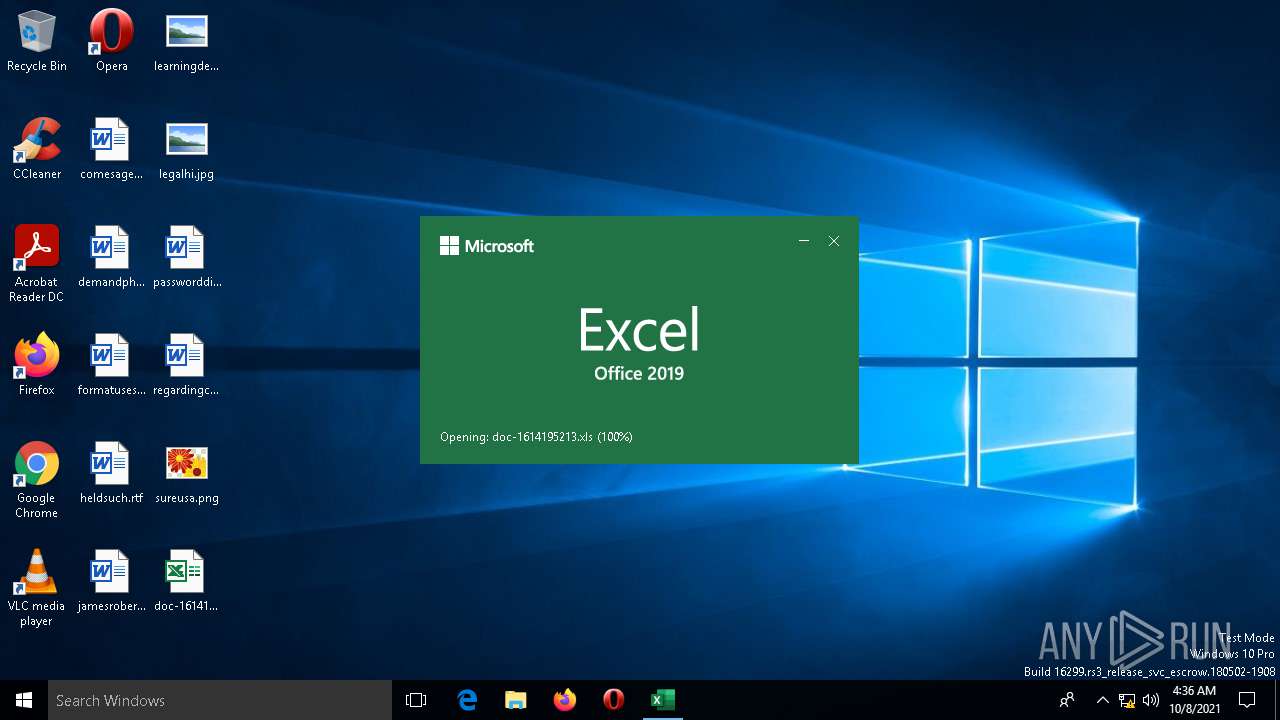Open CCleaner desktop shortcut
1280x720 pixels.
[37, 149]
